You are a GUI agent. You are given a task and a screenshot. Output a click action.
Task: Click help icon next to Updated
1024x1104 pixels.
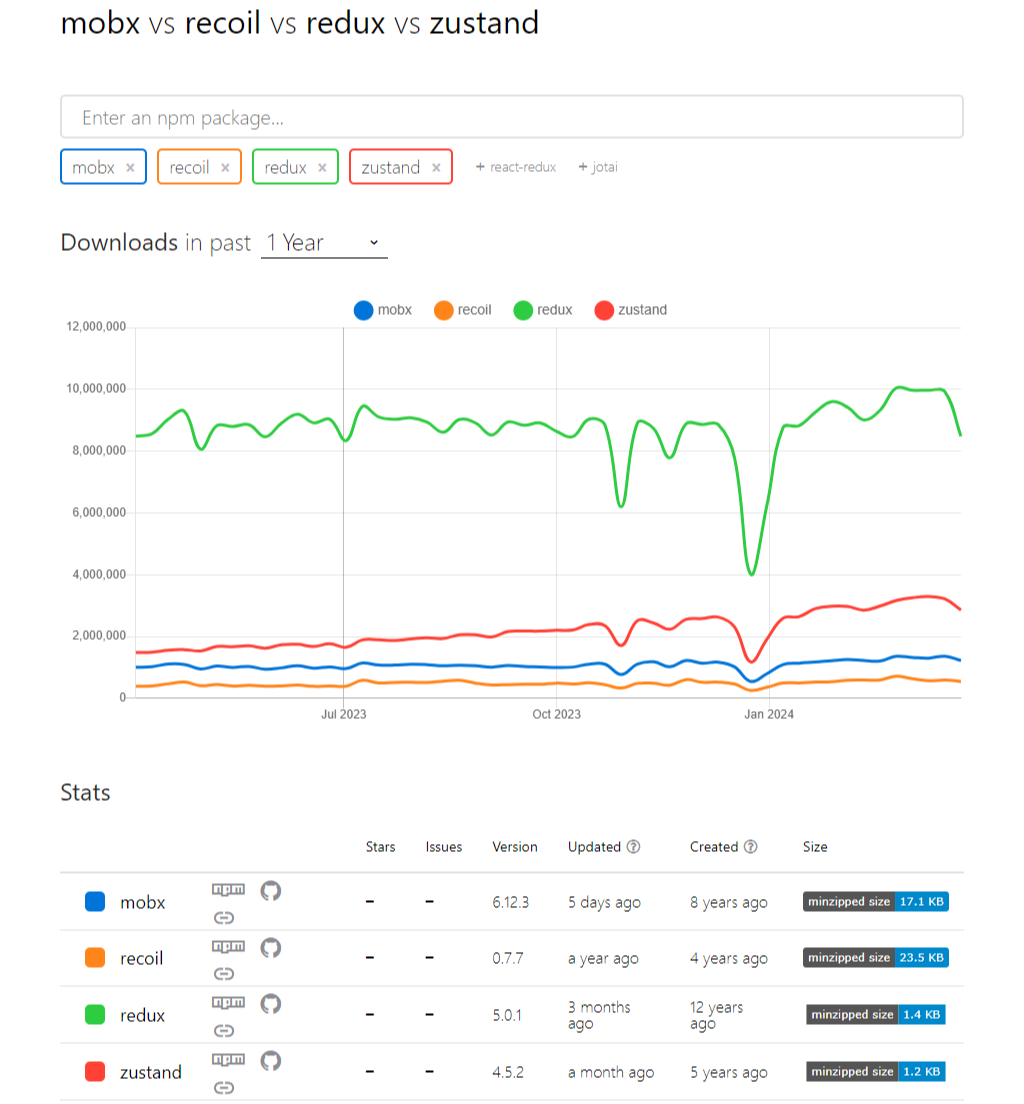(x=633, y=846)
